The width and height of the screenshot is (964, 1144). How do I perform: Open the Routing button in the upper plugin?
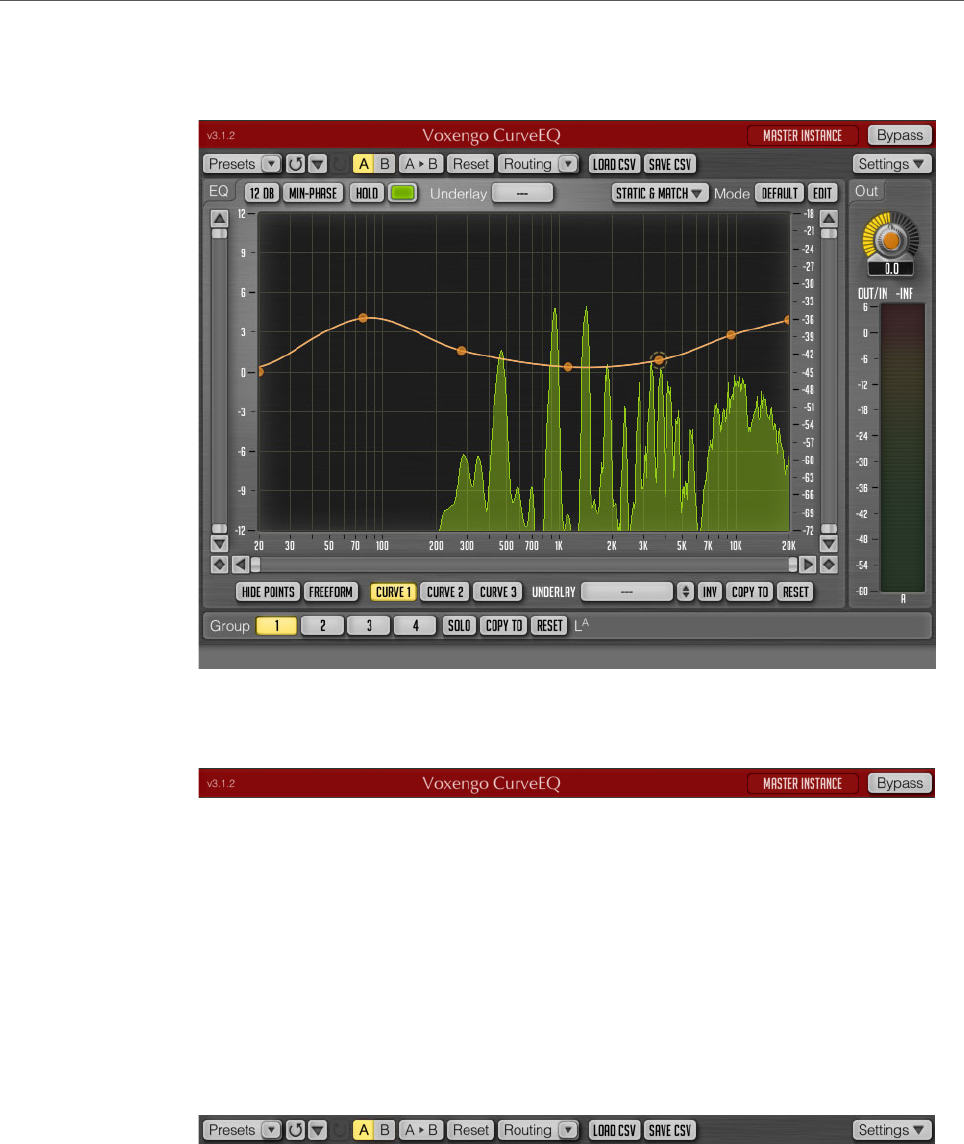point(528,164)
